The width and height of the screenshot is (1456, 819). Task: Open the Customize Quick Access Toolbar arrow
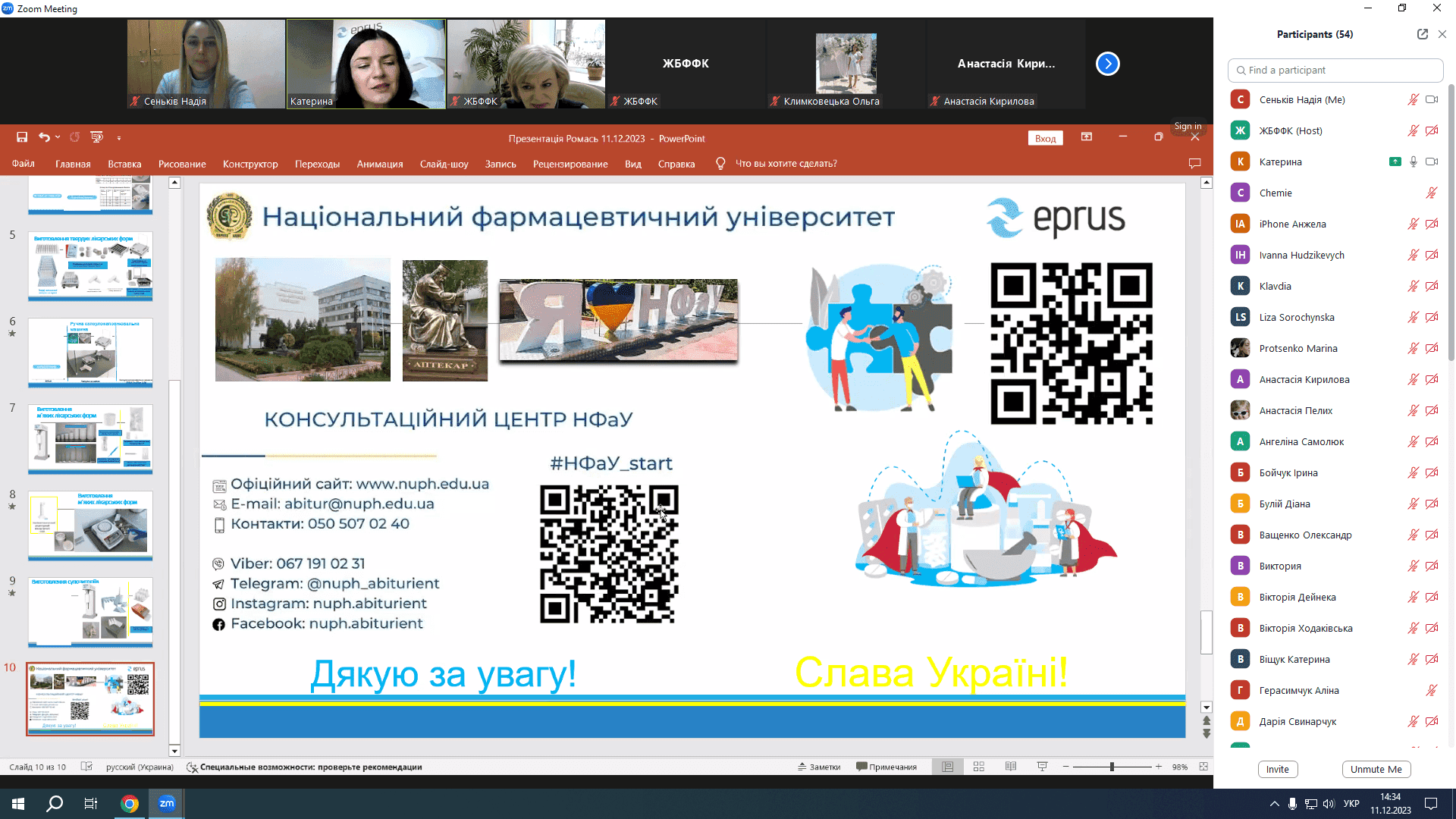119,137
